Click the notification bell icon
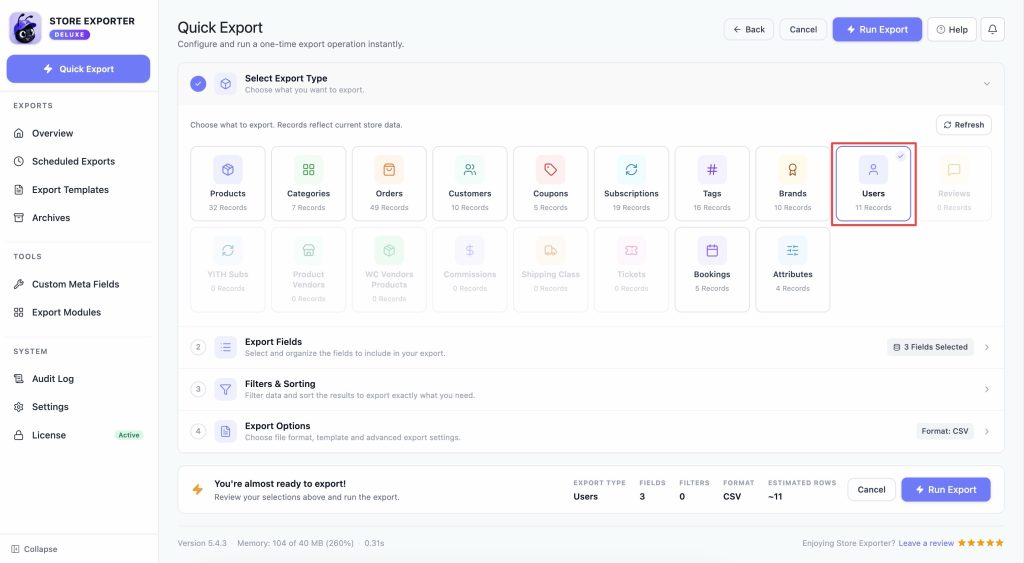The height and width of the screenshot is (563, 1024). [x=992, y=29]
